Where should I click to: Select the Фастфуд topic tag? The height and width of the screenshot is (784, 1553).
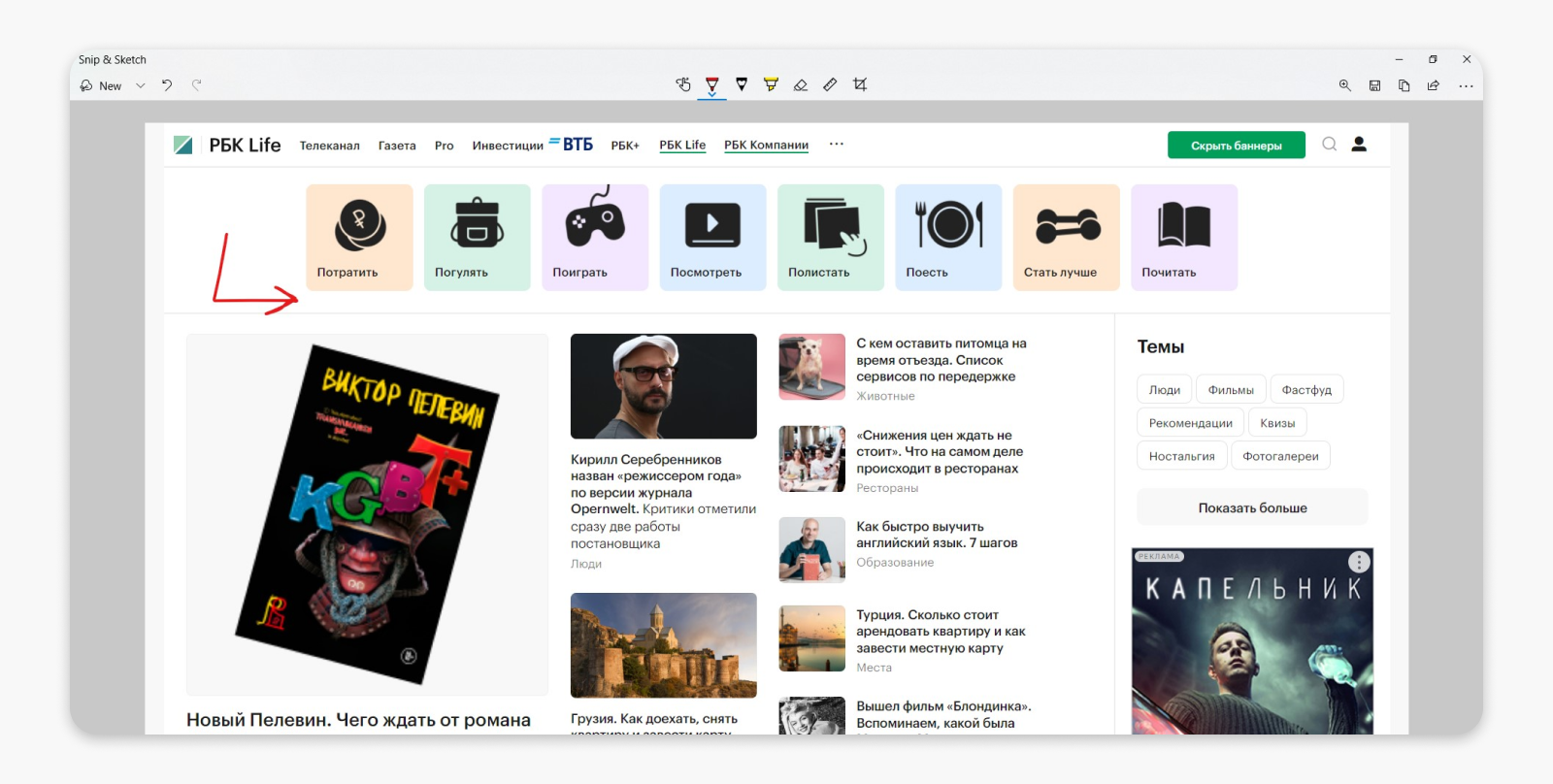(1306, 390)
